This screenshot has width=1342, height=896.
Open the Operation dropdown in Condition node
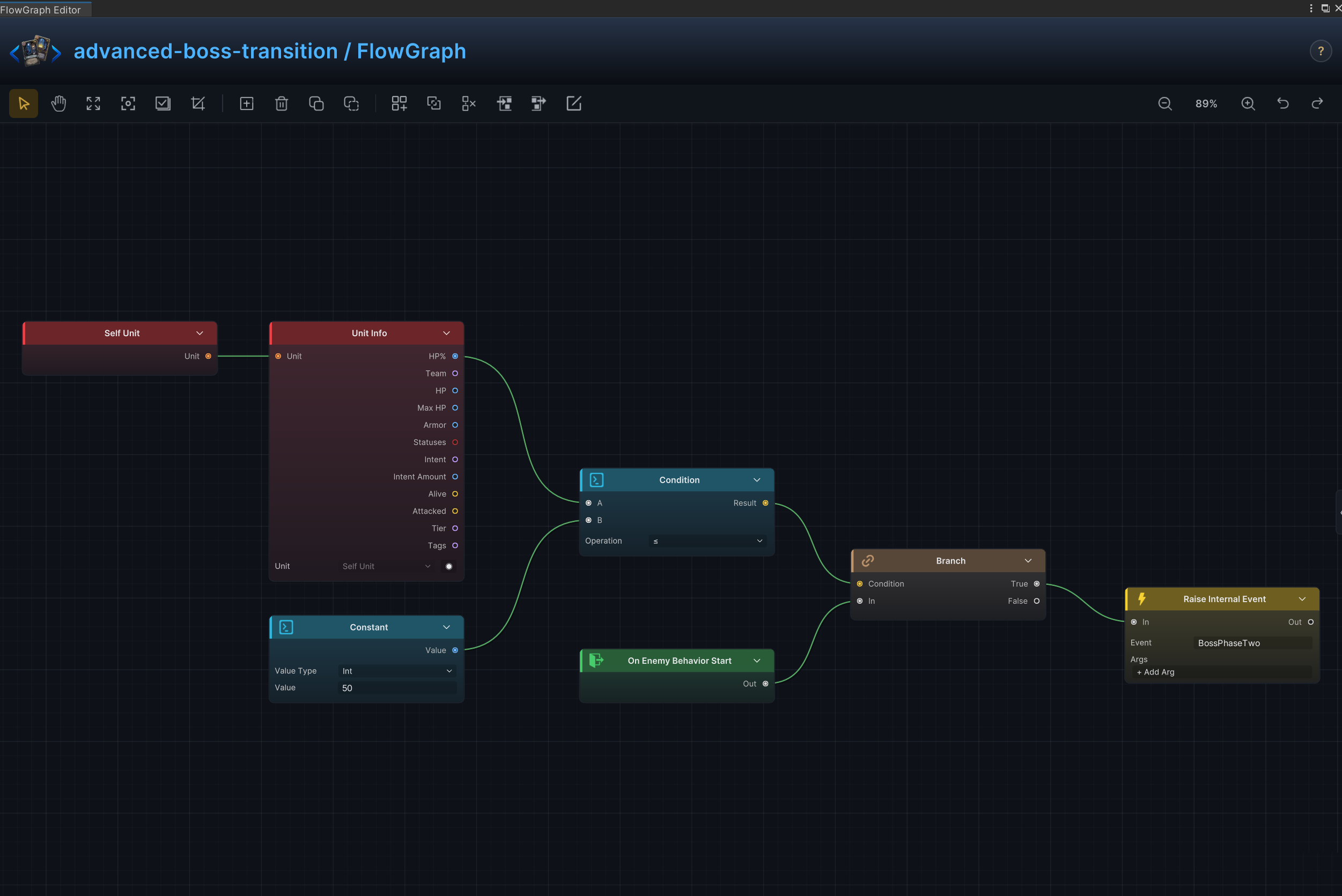(707, 540)
